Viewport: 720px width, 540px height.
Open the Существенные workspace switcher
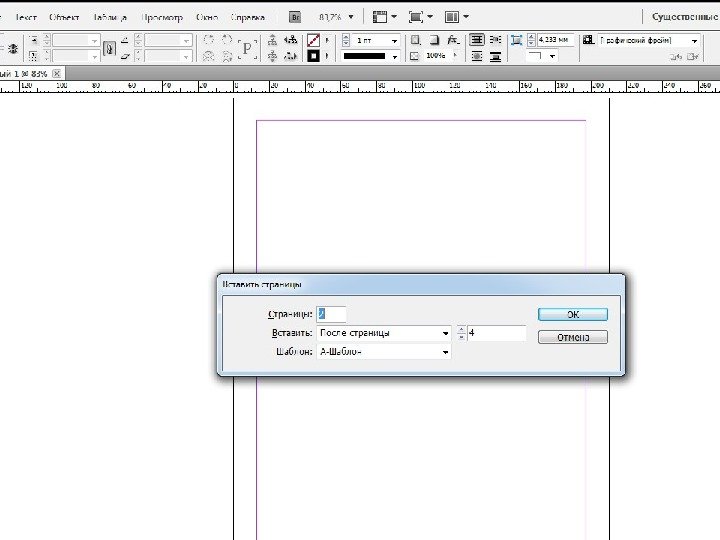685,17
